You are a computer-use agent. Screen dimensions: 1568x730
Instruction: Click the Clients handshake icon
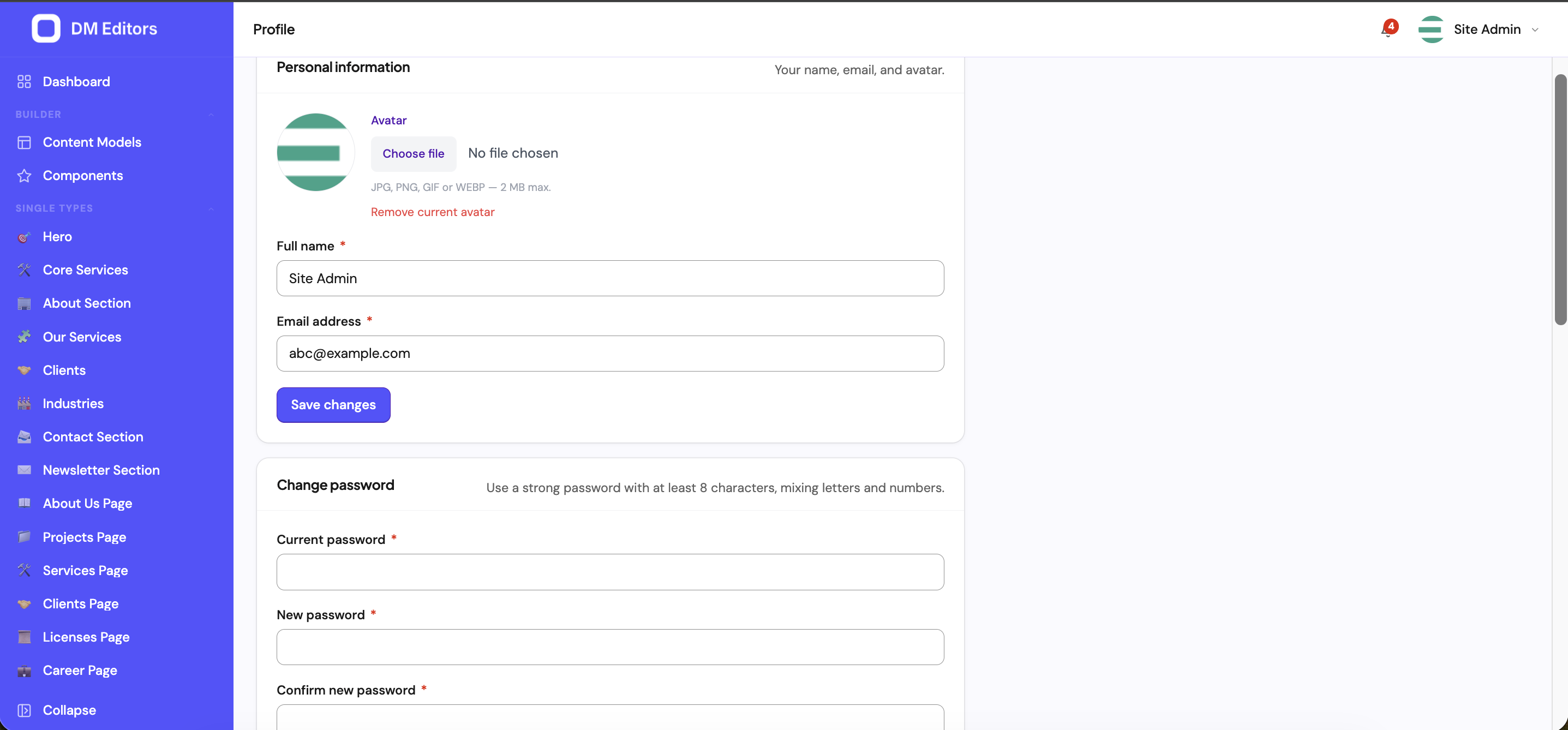[25, 370]
